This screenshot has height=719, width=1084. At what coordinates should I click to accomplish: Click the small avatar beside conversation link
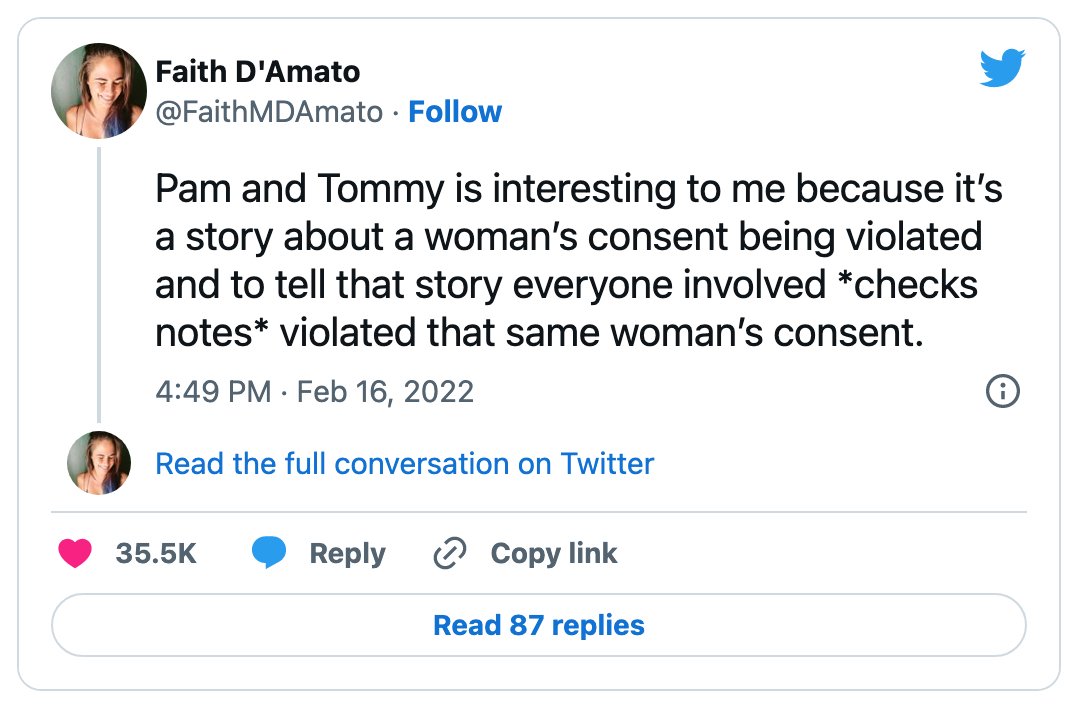coord(99,463)
